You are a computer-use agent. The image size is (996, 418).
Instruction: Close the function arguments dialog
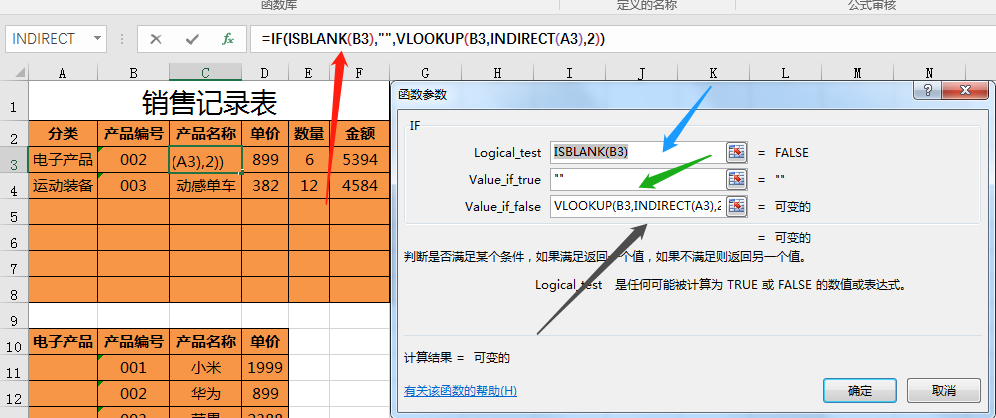(x=965, y=89)
